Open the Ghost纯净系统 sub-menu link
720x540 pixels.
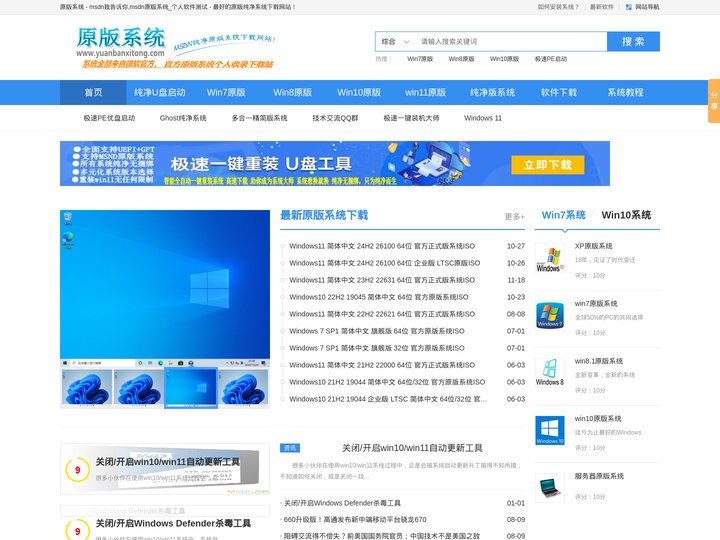(183, 118)
